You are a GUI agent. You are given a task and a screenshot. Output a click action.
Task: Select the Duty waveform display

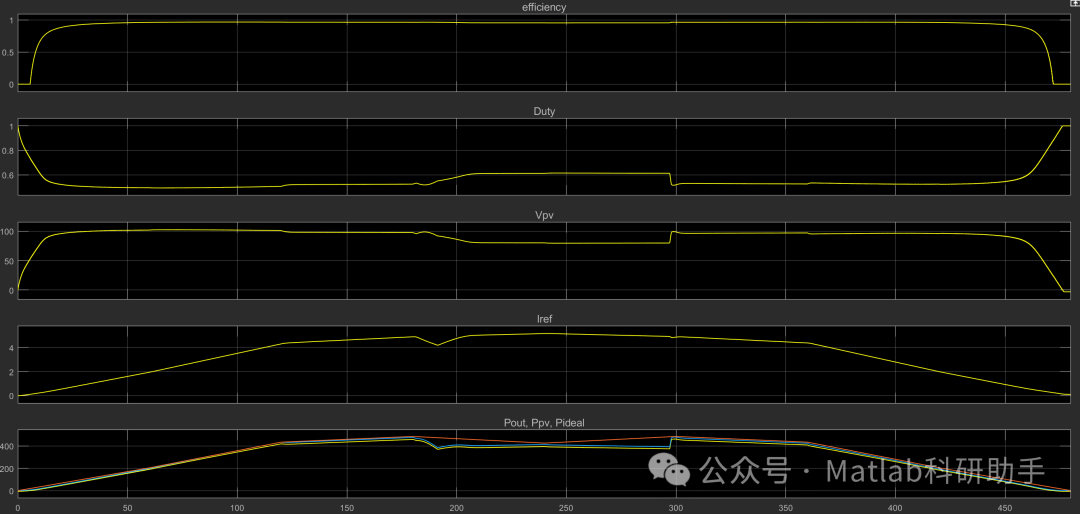(544, 156)
